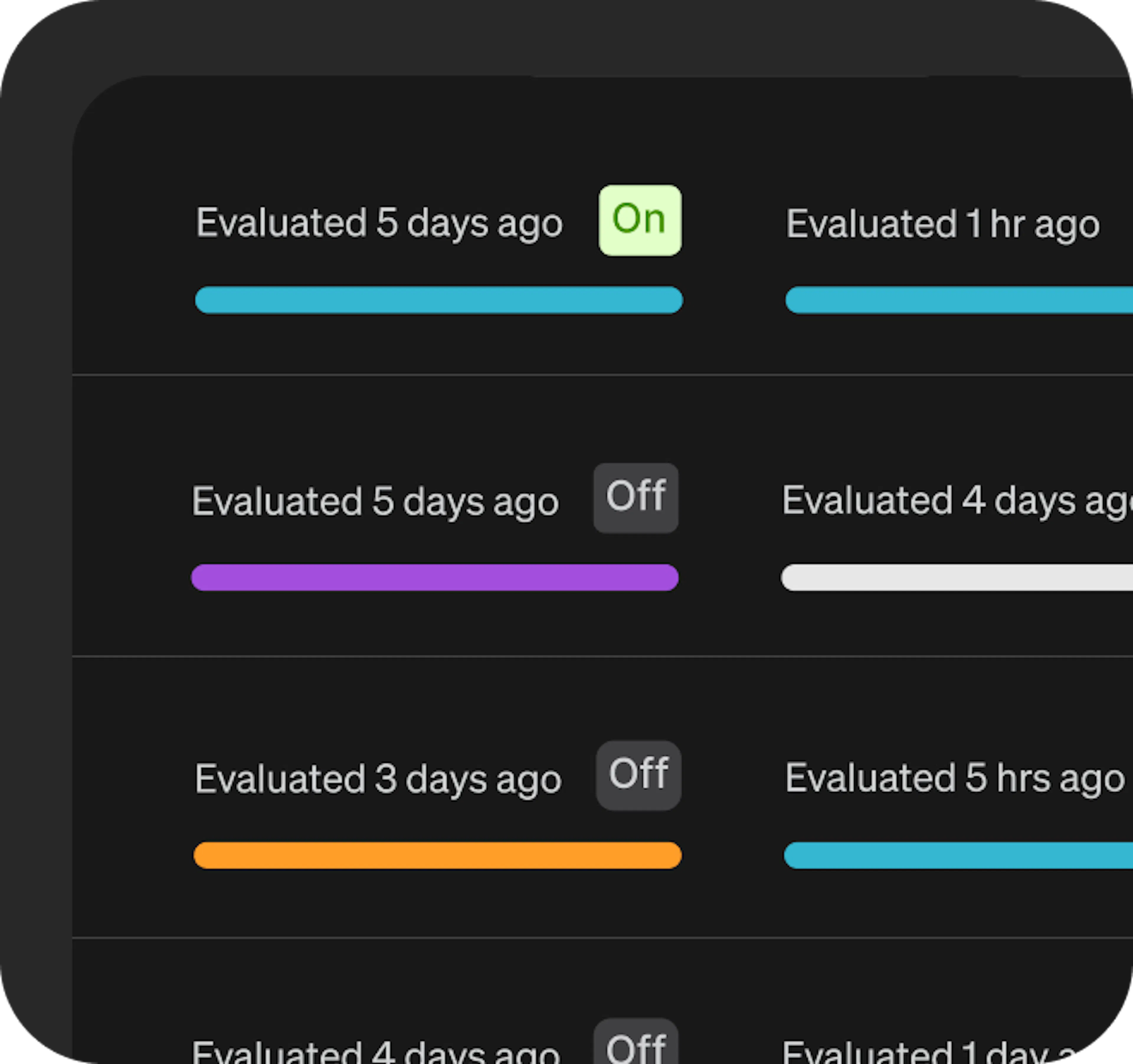Open the Evaluated 5 days ago flag details
The height and width of the screenshot is (1064, 1133).
(379, 223)
